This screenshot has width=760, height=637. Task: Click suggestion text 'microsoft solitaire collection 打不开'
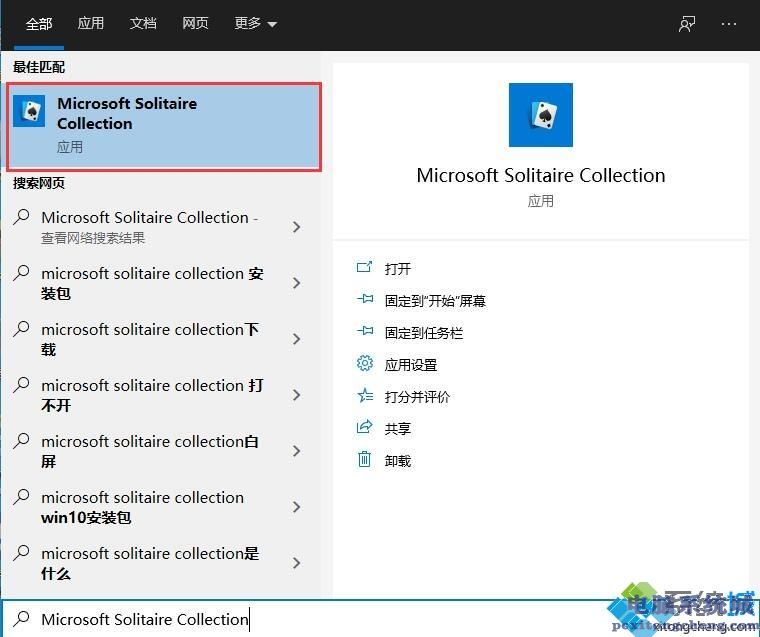tap(152, 395)
